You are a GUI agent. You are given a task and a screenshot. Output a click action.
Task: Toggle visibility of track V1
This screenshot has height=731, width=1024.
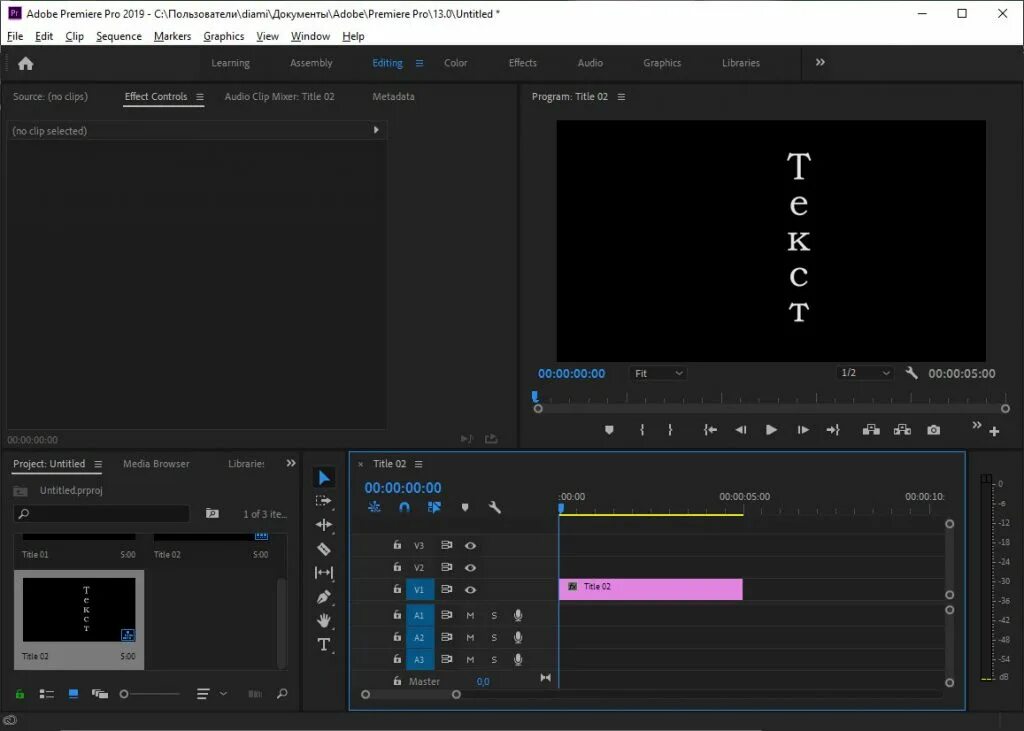point(471,590)
